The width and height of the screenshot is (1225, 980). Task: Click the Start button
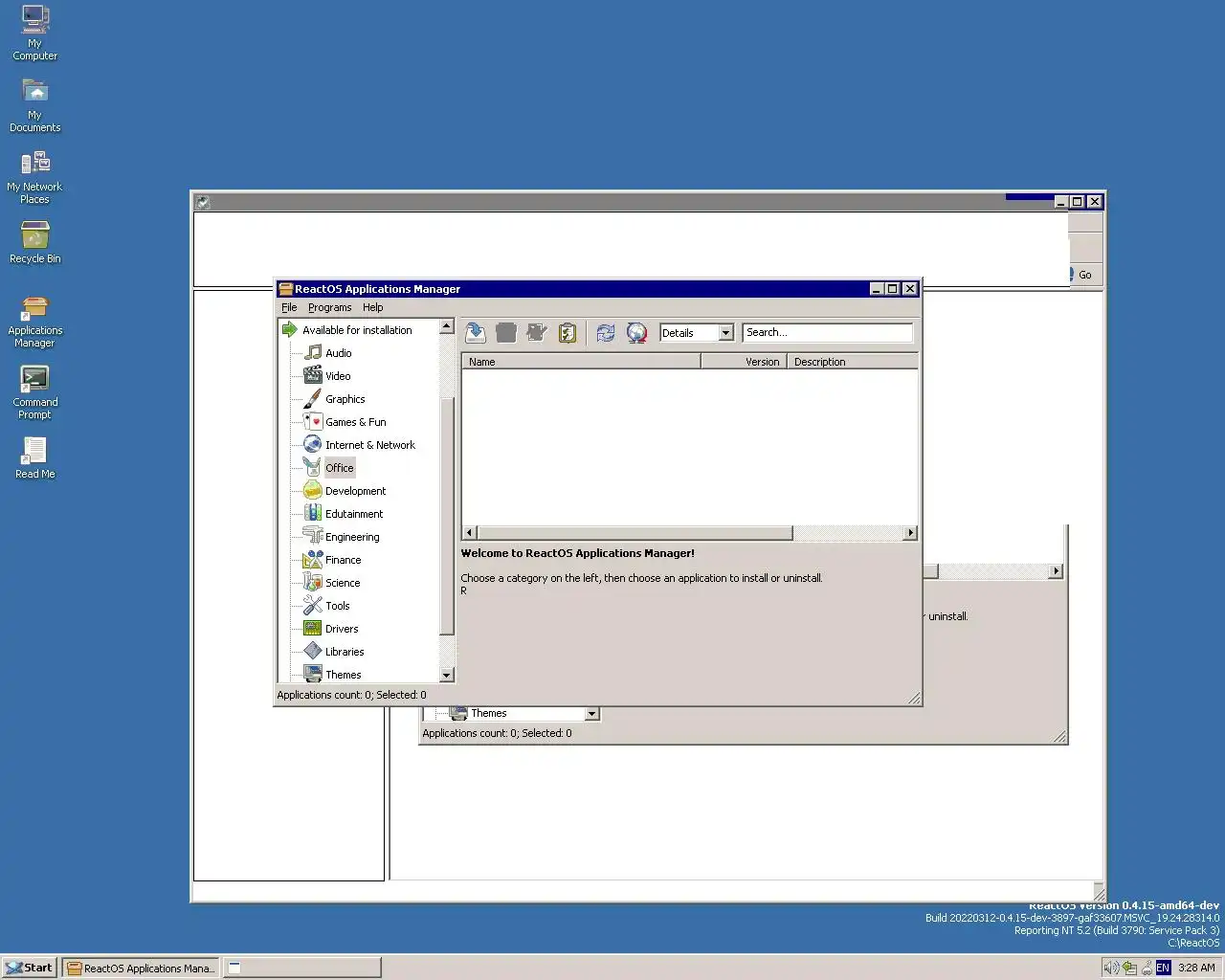click(x=30, y=968)
